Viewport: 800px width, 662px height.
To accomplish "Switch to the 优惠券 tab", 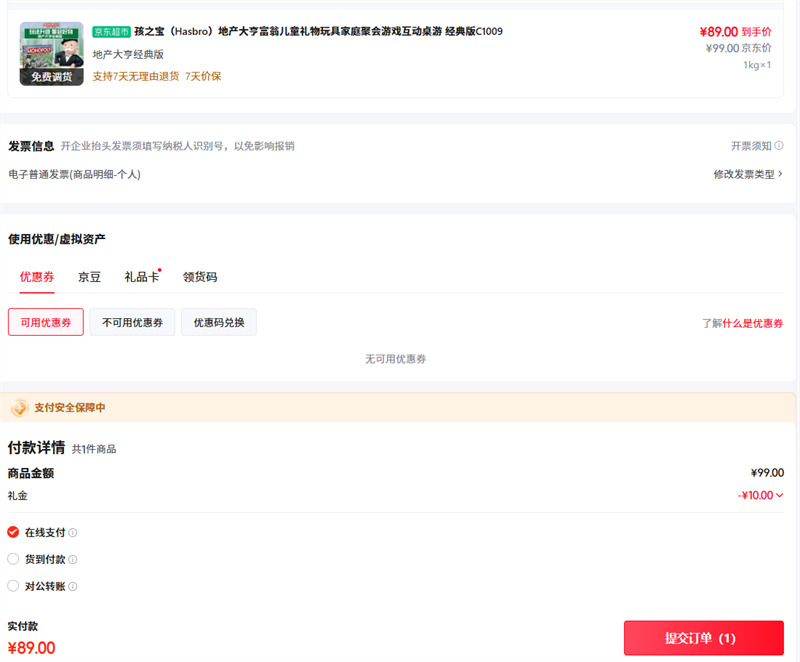I will point(37,277).
